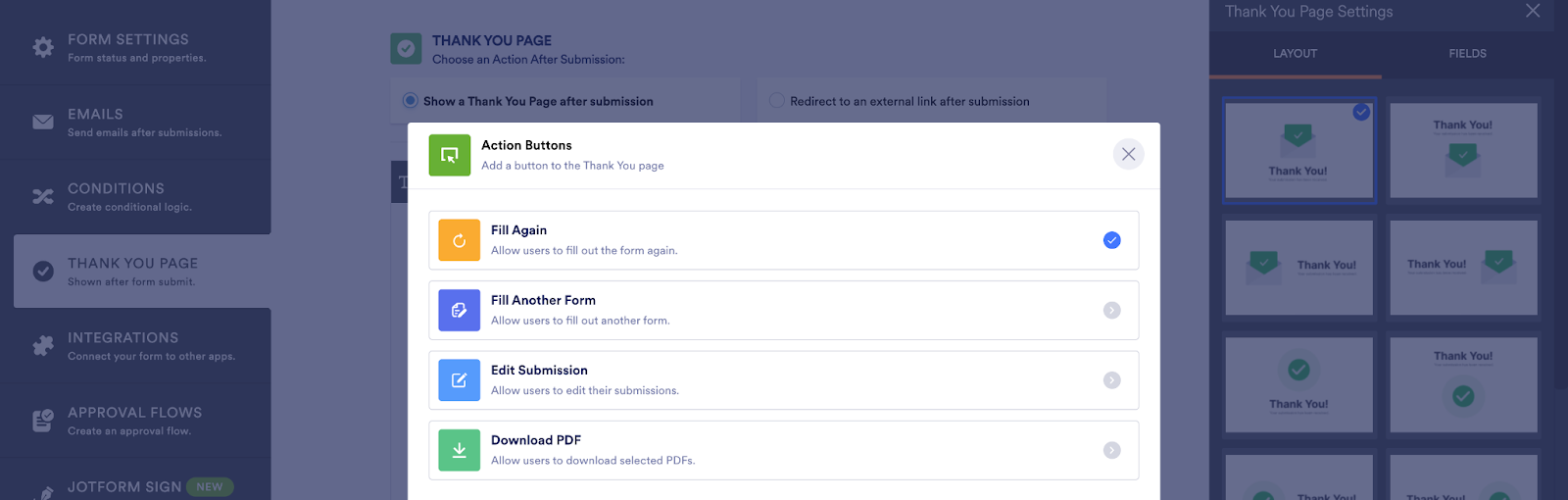Click the green Download PDF icon

click(x=459, y=450)
